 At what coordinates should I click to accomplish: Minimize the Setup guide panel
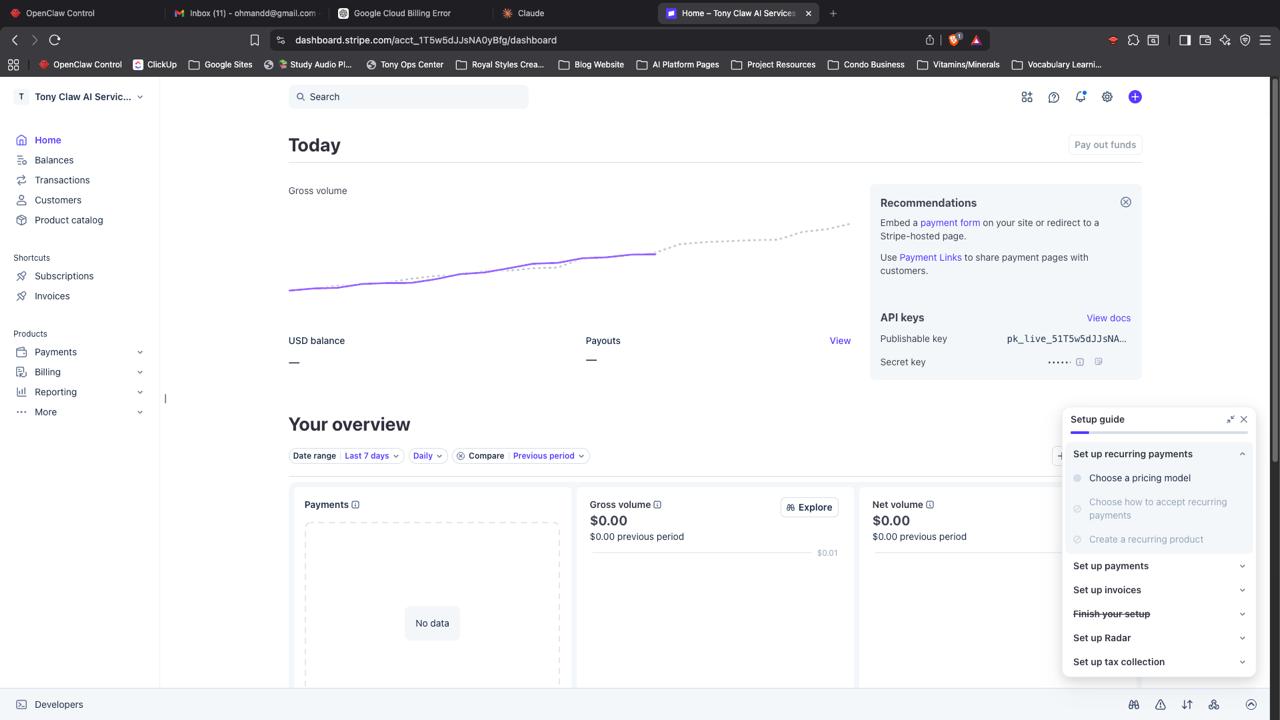click(1230, 420)
